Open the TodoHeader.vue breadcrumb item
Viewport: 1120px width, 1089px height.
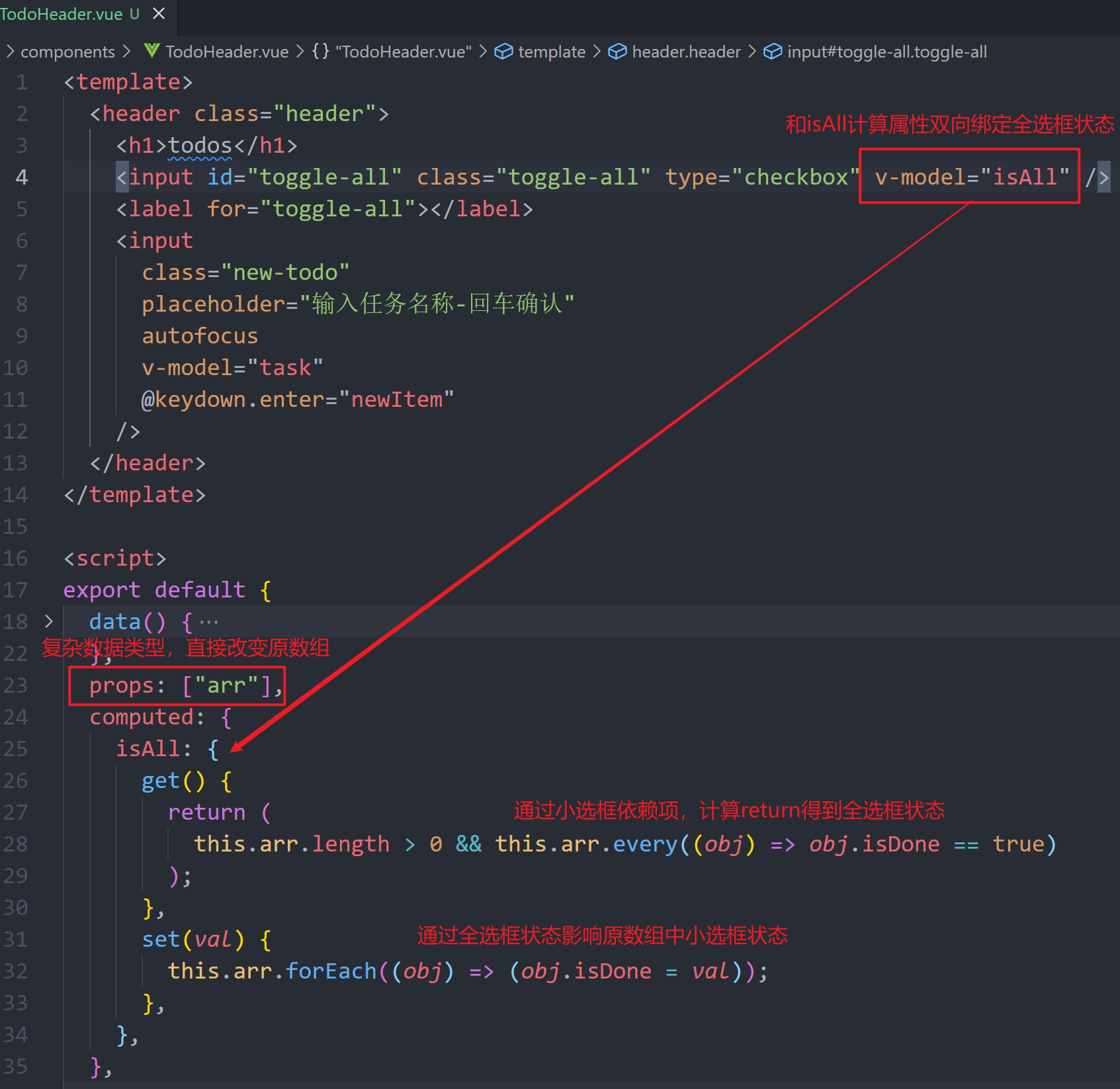point(227,52)
